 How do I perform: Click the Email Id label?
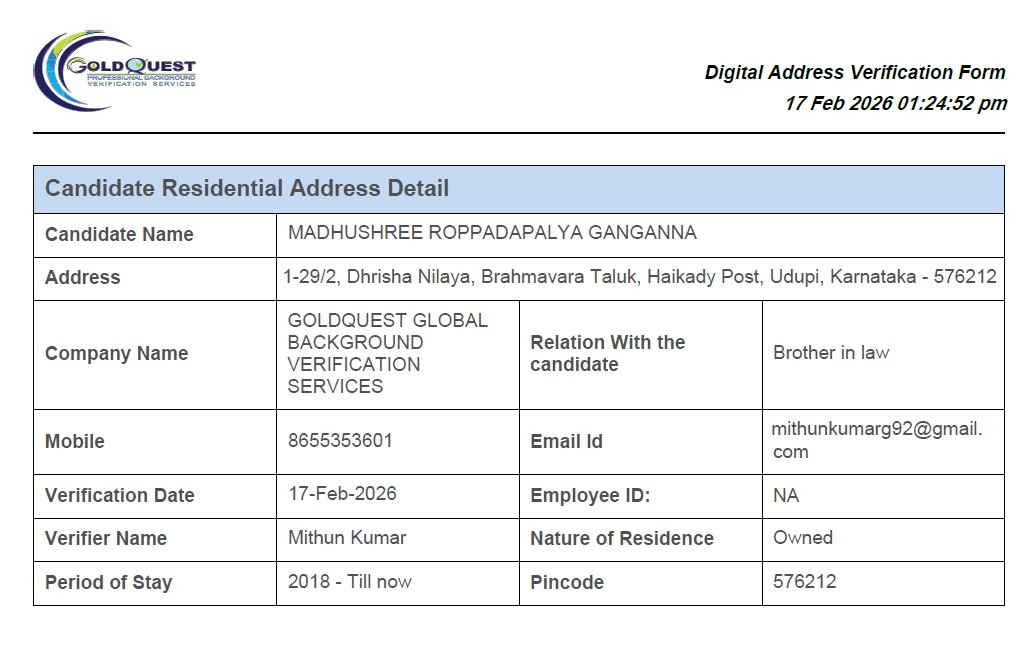[x=566, y=441]
